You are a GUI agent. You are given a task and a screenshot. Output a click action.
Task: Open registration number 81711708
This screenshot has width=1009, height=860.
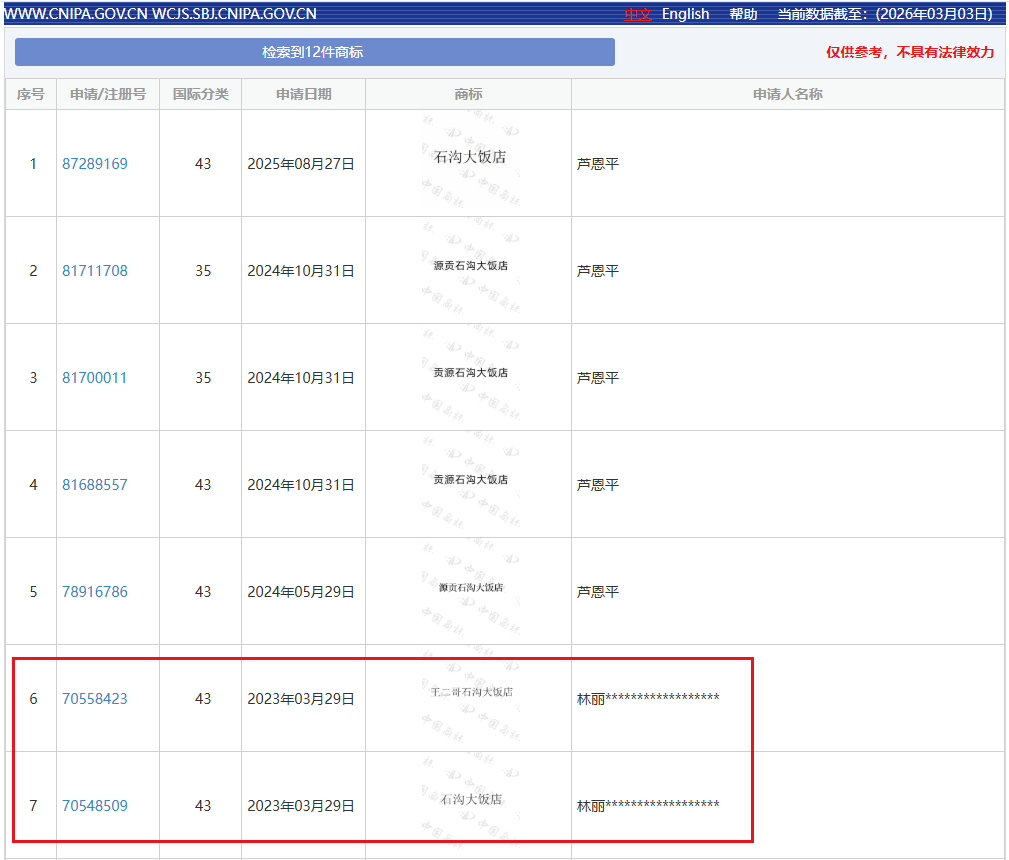click(x=95, y=271)
